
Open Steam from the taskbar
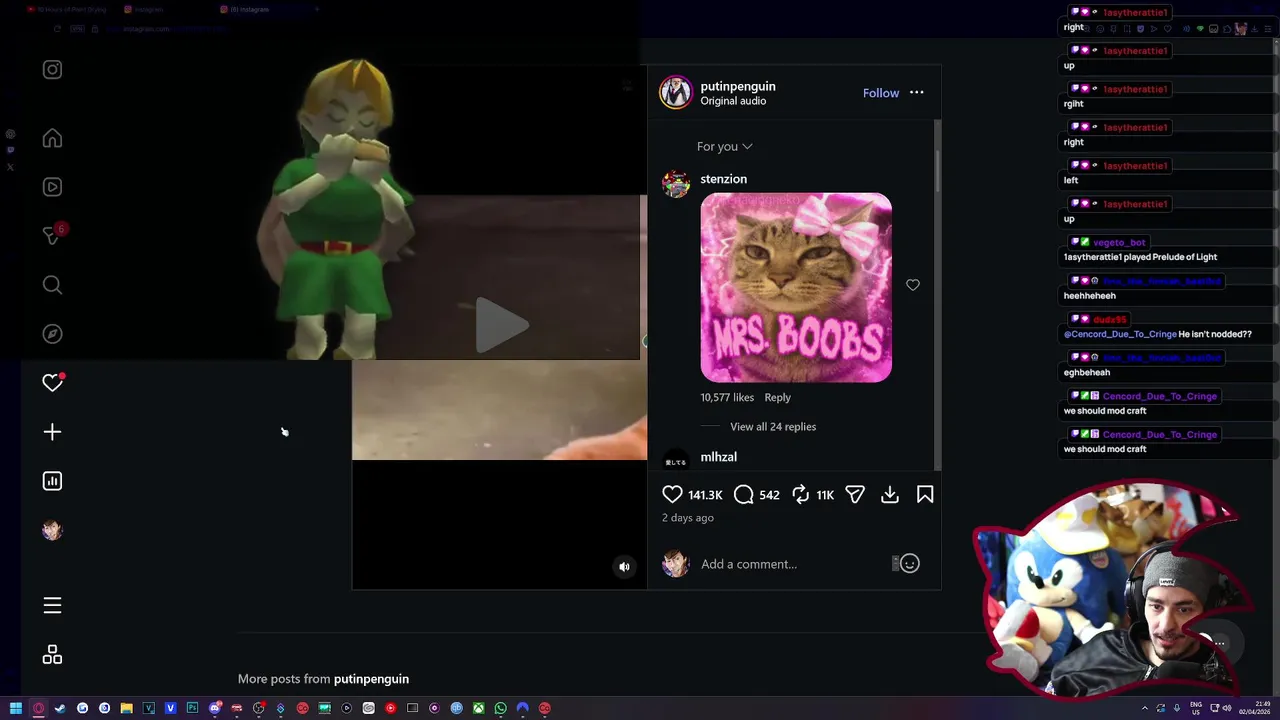tap(60, 708)
